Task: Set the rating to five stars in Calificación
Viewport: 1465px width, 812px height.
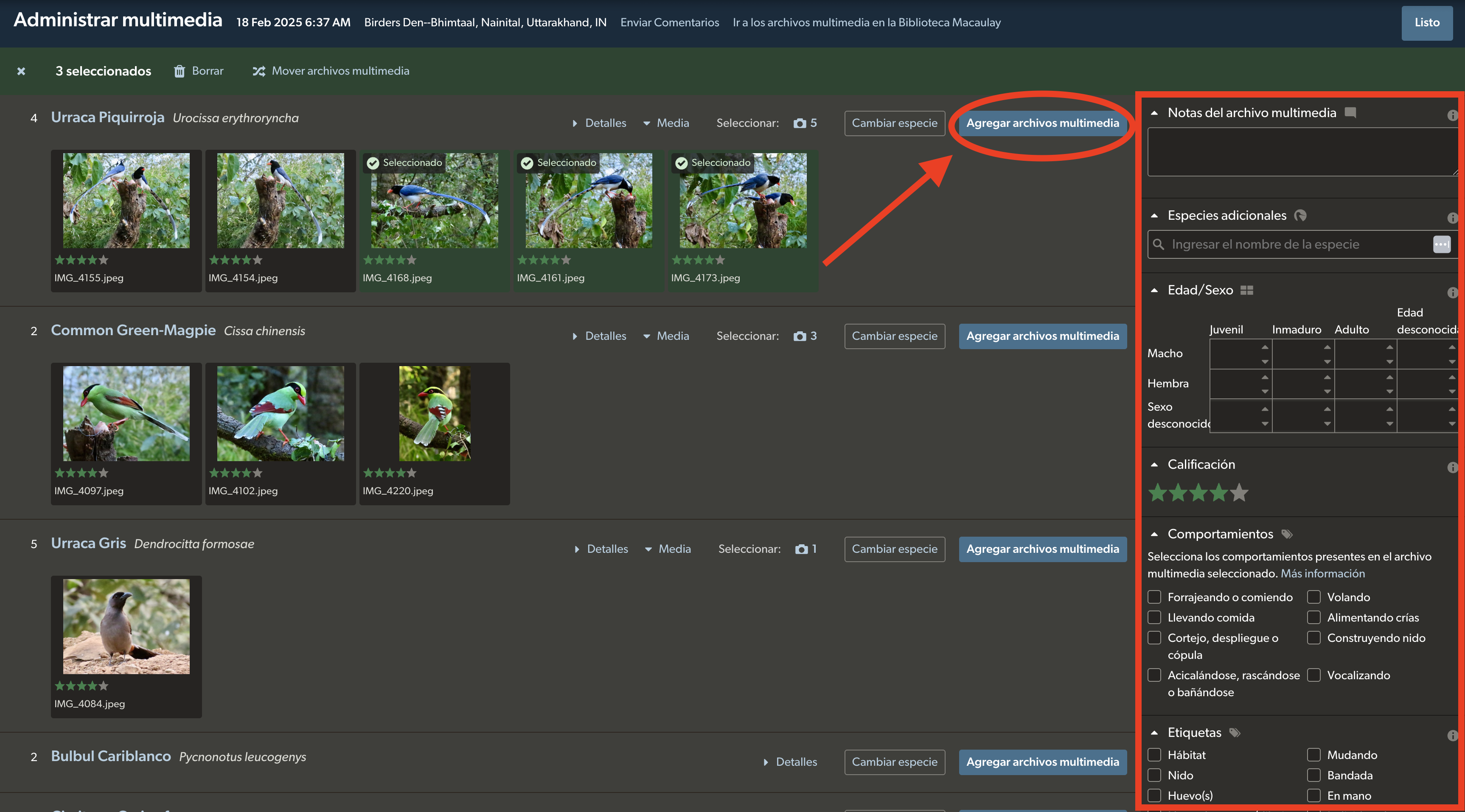Action: pyautogui.click(x=1239, y=493)
